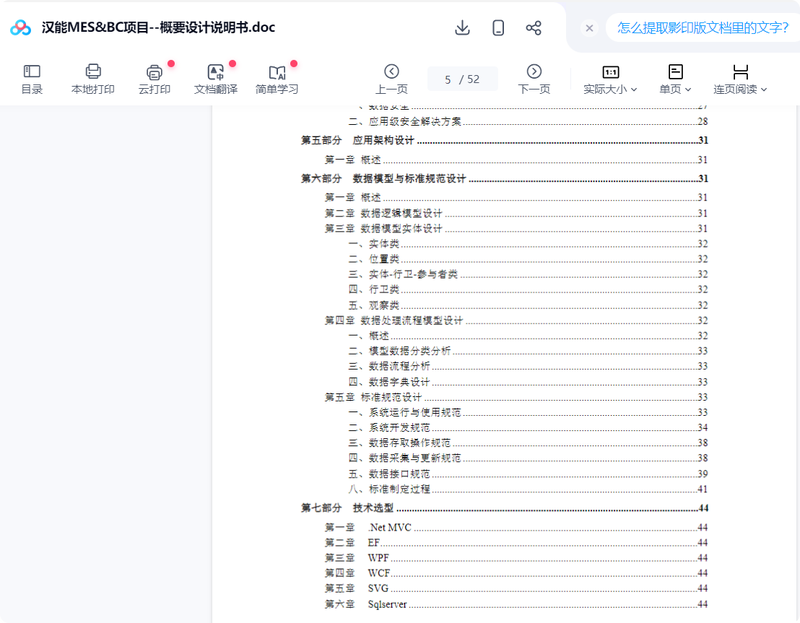Click TOC entry 一、系统运行与使用规范
The height and width of the screenshot is (623, 800).
pos(528,412)
